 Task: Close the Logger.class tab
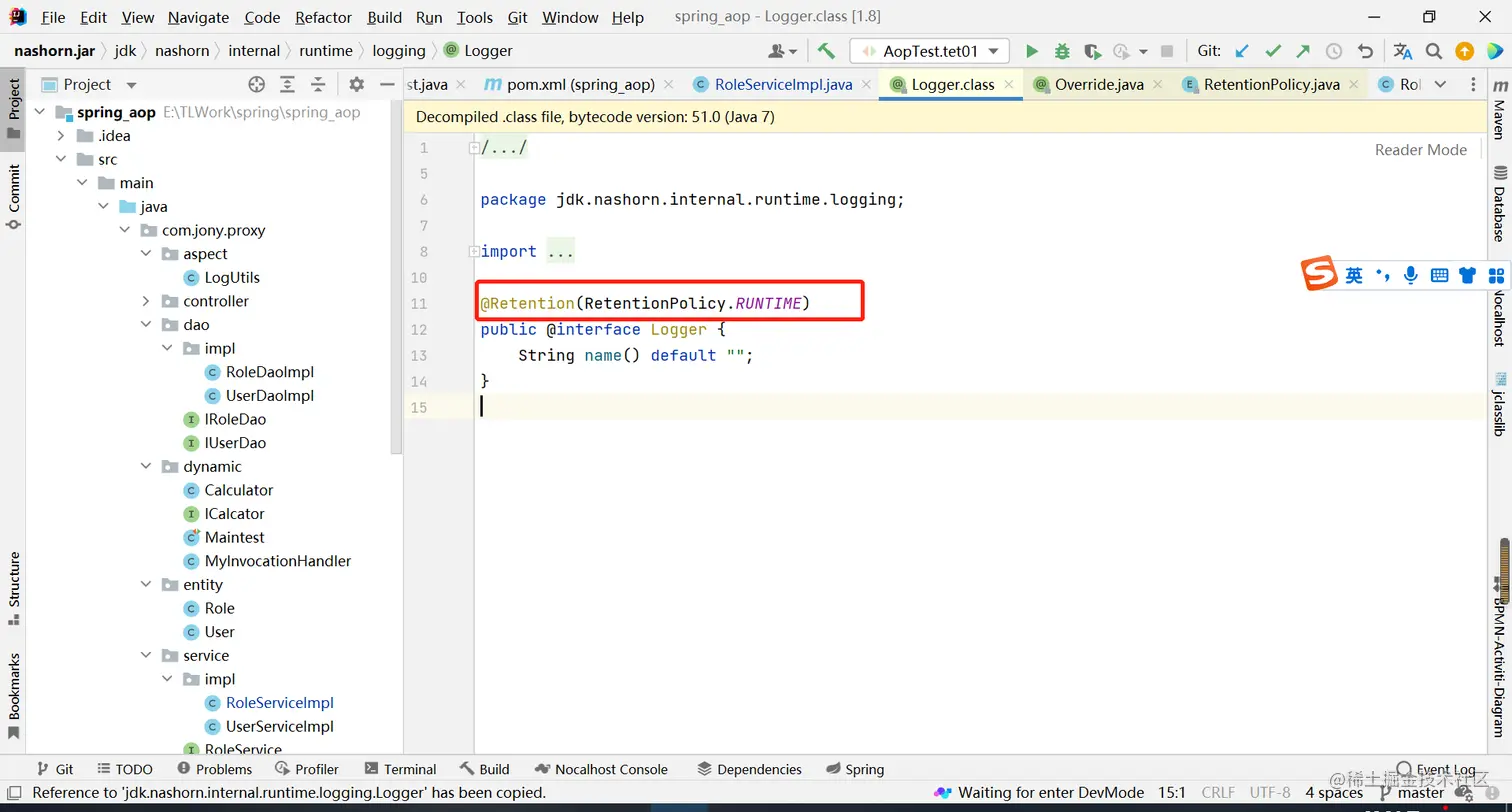[1009, 85]
